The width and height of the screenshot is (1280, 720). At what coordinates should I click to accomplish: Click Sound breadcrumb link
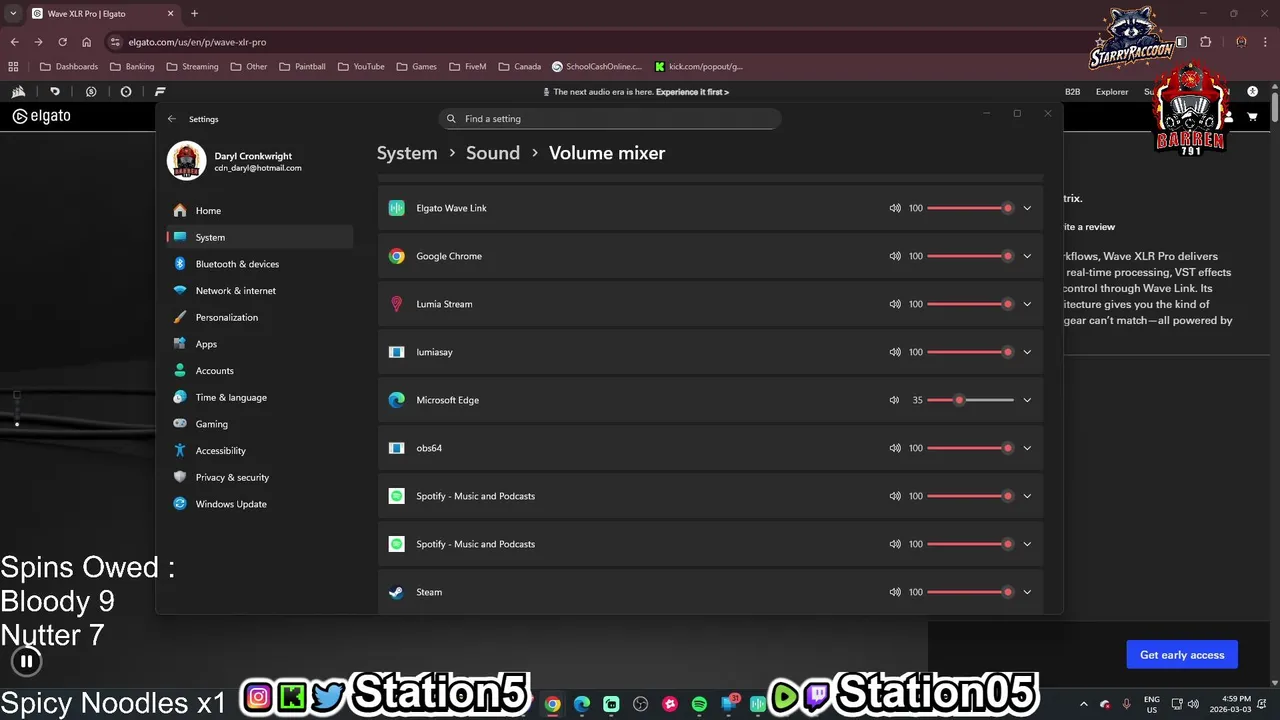[493, 153]
